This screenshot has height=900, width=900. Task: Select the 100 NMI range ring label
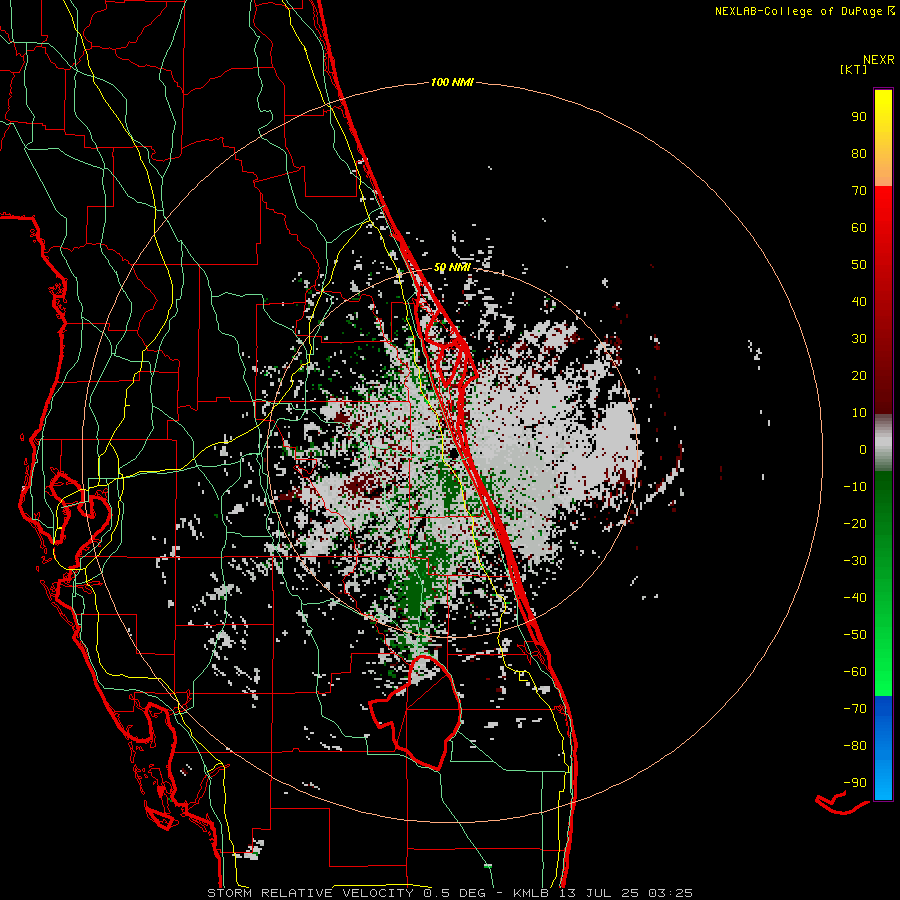pyautogui.click(x=452, y=83)
